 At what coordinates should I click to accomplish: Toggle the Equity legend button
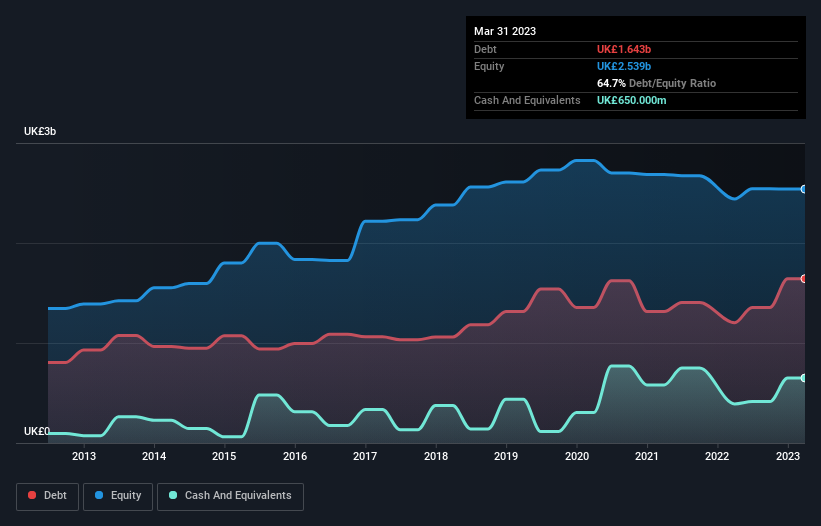click(118, 496)
